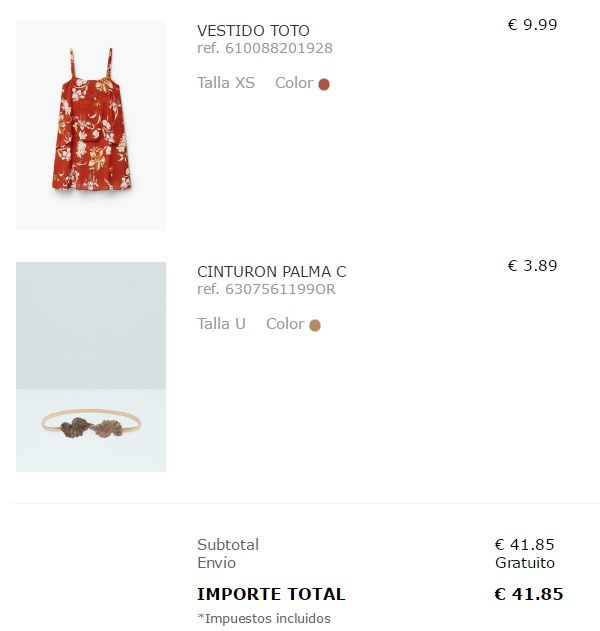Viewport: 600px width, 631px height.
Task: Click the Gratuito shipping cost text
Action: [x=525, y=563]
